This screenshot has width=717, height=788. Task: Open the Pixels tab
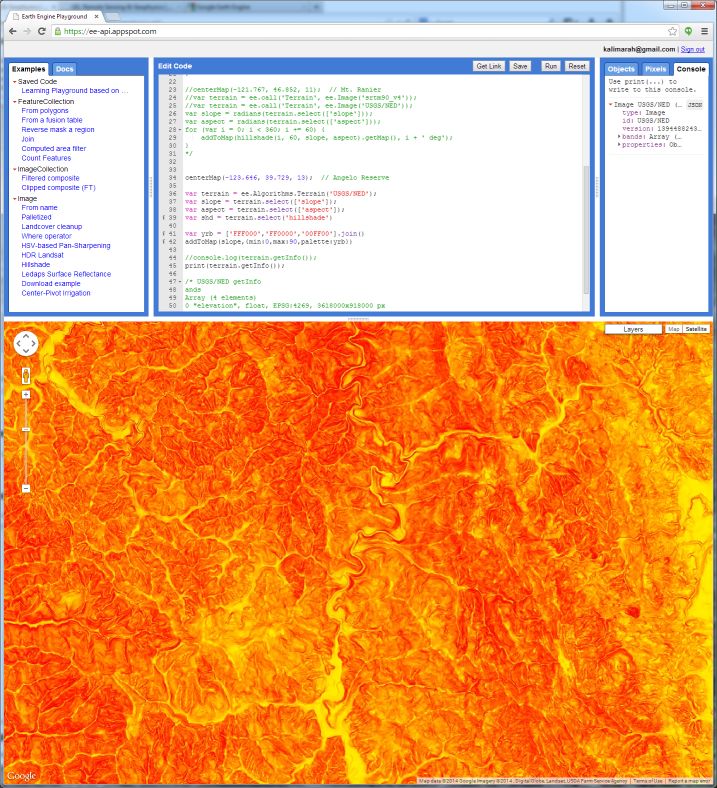[655, 69]
